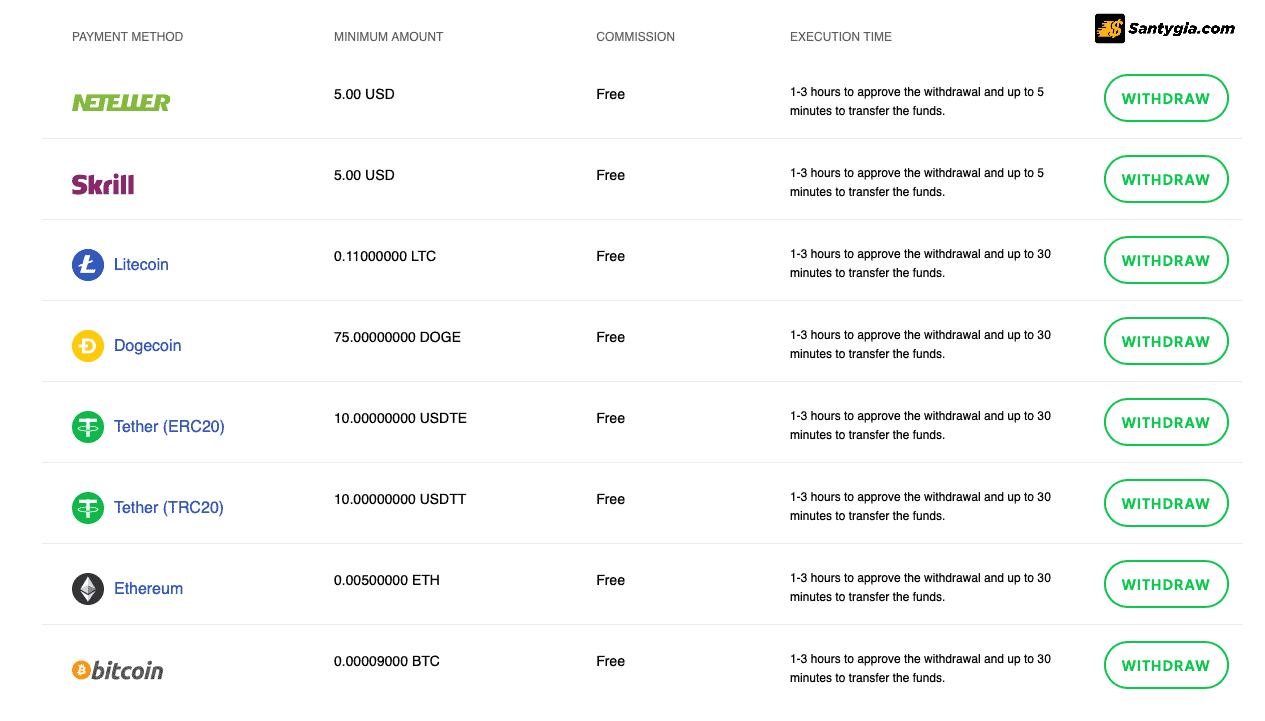1265x721 pixels.
Task: Withdraw via the Dogecoin row button
Action: pos(1166,341)
